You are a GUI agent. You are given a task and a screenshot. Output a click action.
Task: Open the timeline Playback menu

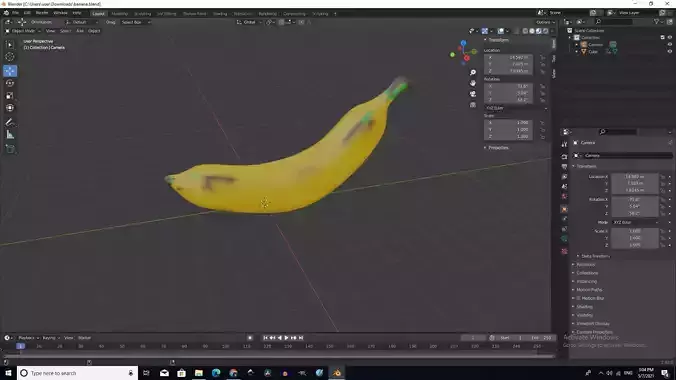(x=28, y=338)
